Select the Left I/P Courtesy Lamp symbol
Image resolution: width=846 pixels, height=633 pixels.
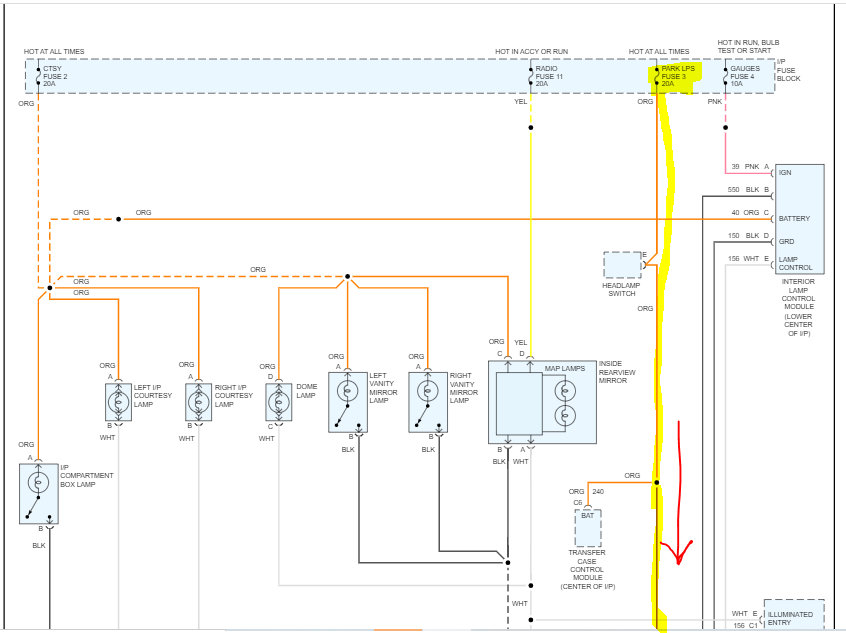[118, 402]
